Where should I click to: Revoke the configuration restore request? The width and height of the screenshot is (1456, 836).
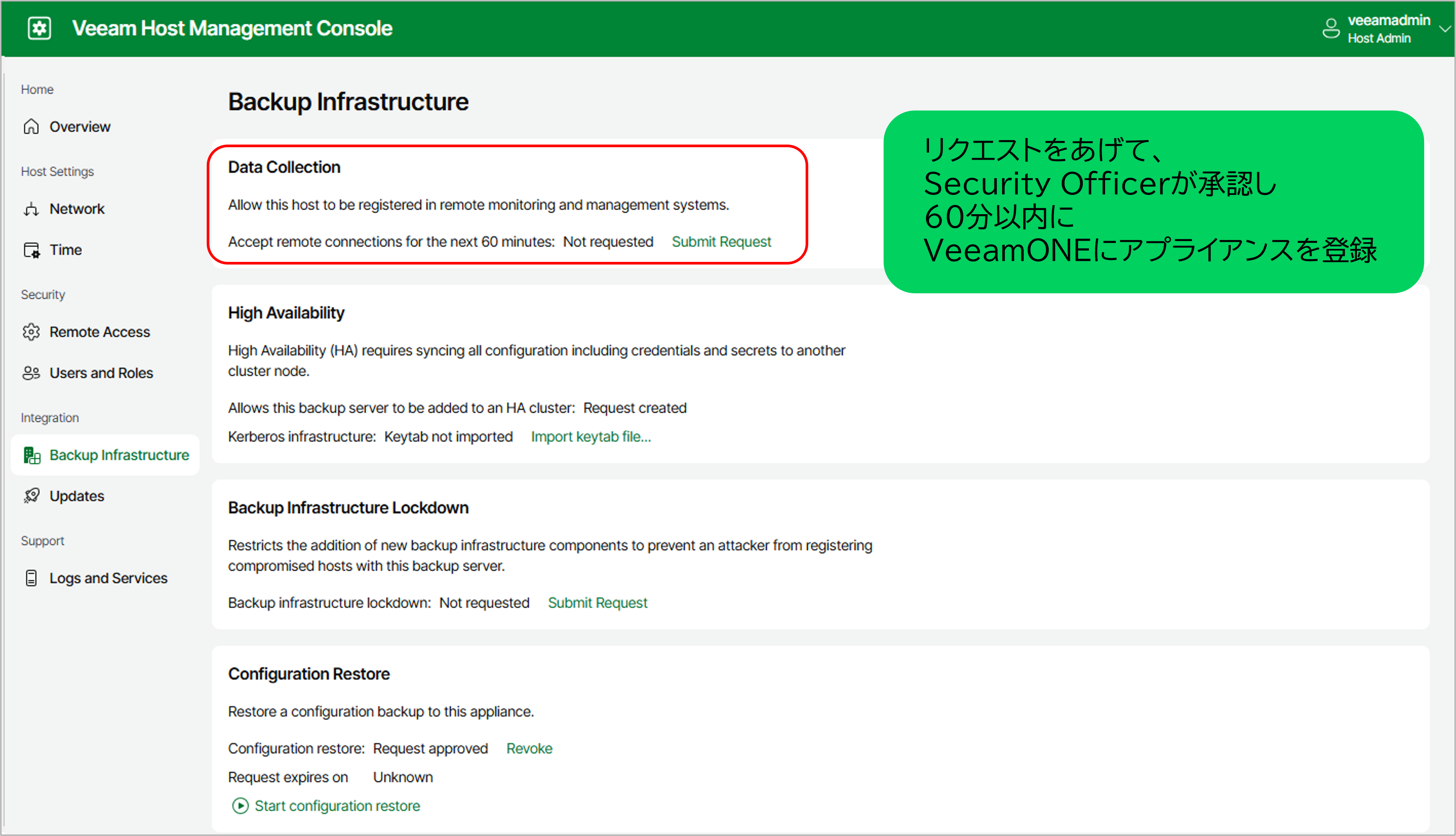(529, 749)
